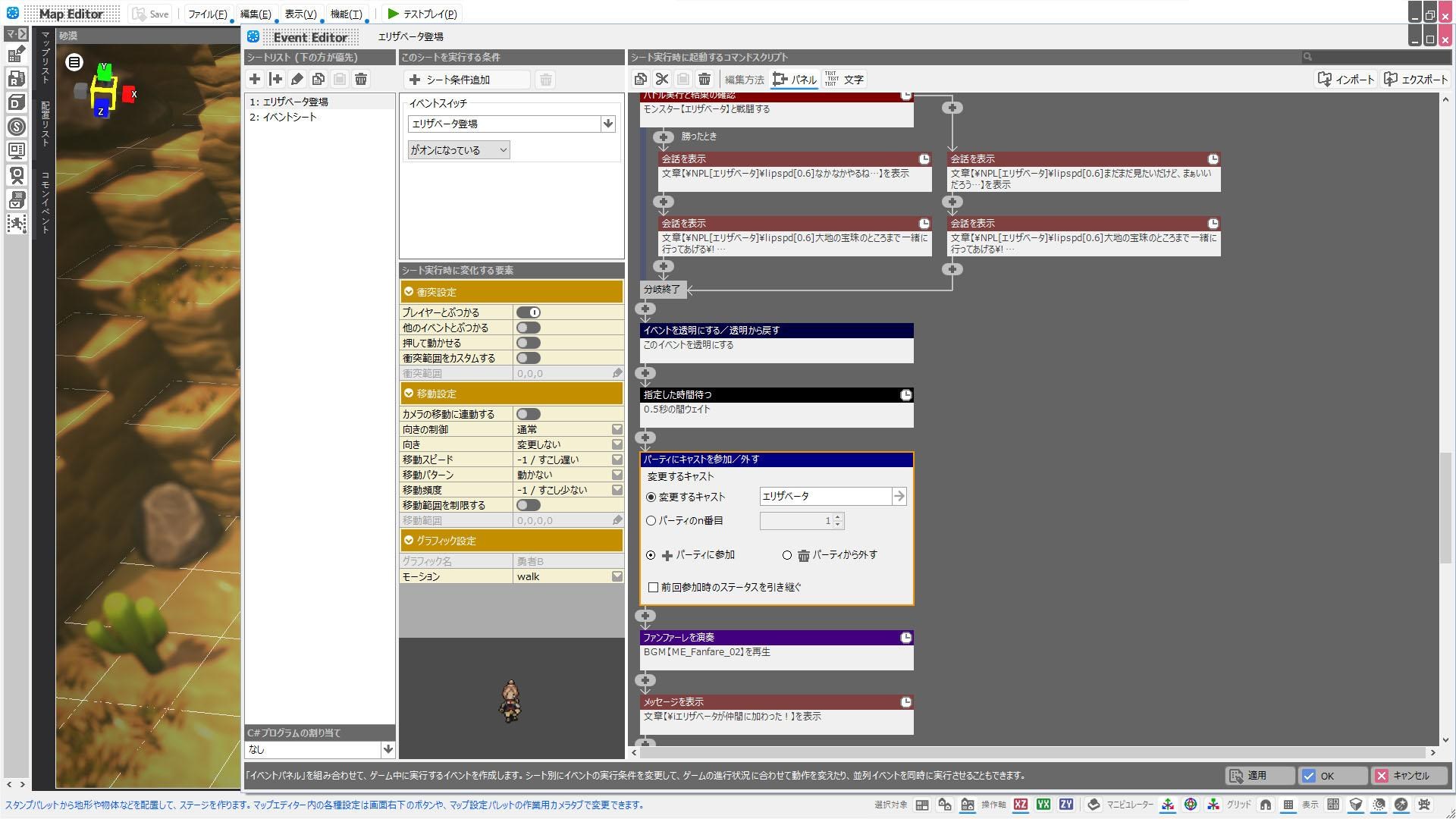1456x819 pixels.
Task: Click the delete sheet trash icon
Action: [361, 79]
